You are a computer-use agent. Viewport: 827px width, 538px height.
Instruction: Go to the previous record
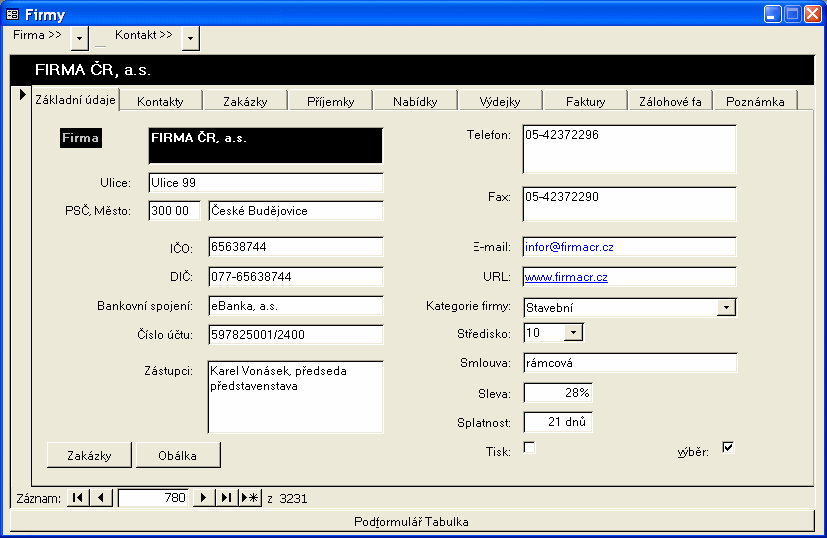coord(102,498)
